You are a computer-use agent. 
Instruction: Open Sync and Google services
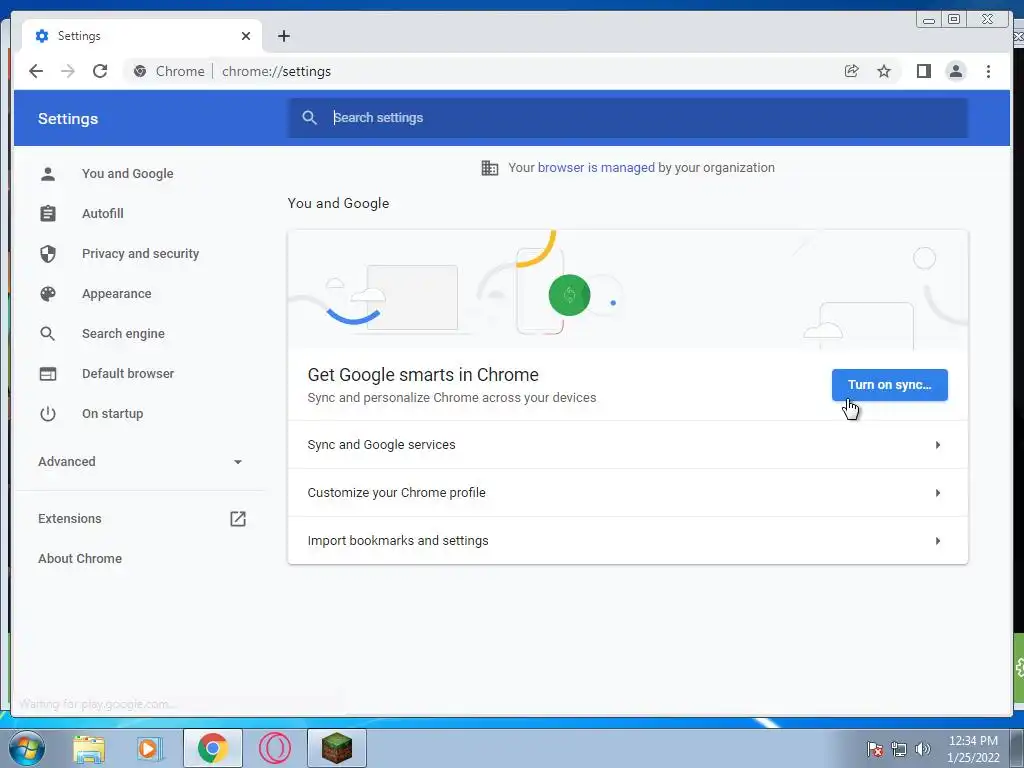tap(628, 445)
